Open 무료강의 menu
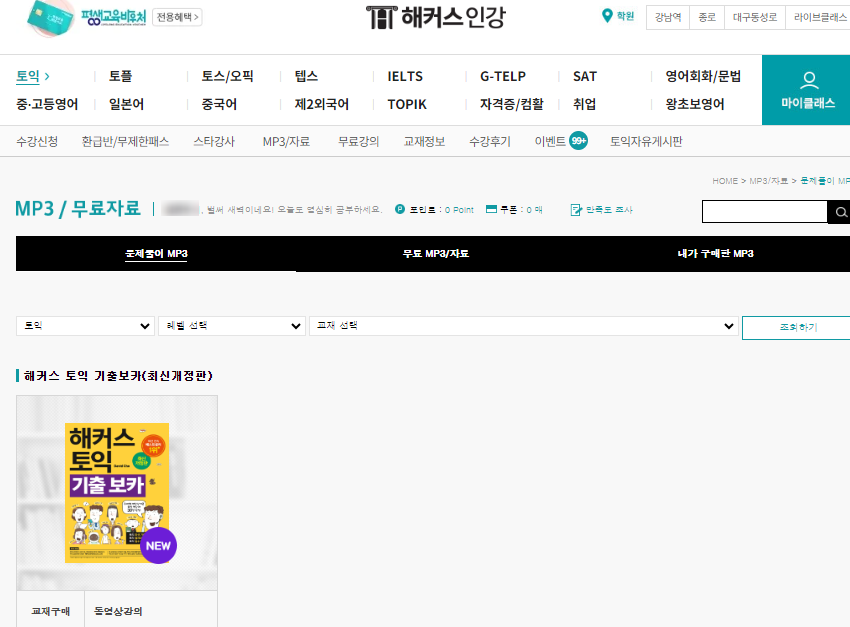850x627 pixels. coord(358,141)
